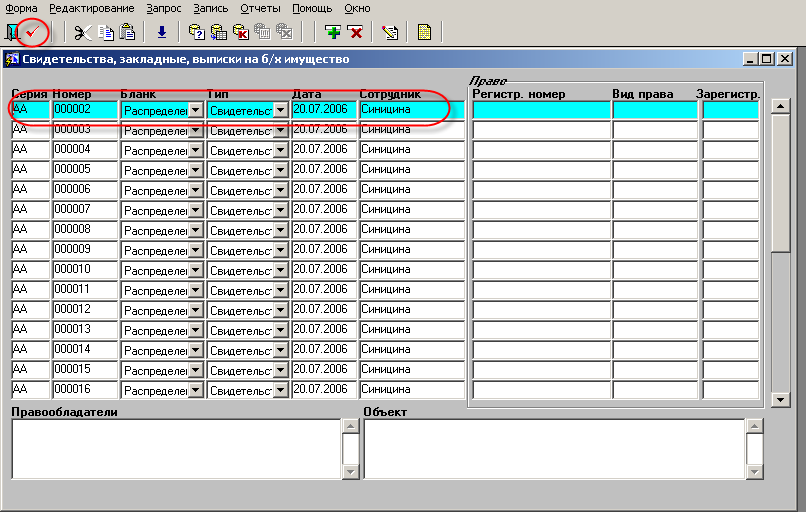This screenshot has width=806, height=512.
Task: Click the window icon in the form title bar
Action: tap(11, 59)
